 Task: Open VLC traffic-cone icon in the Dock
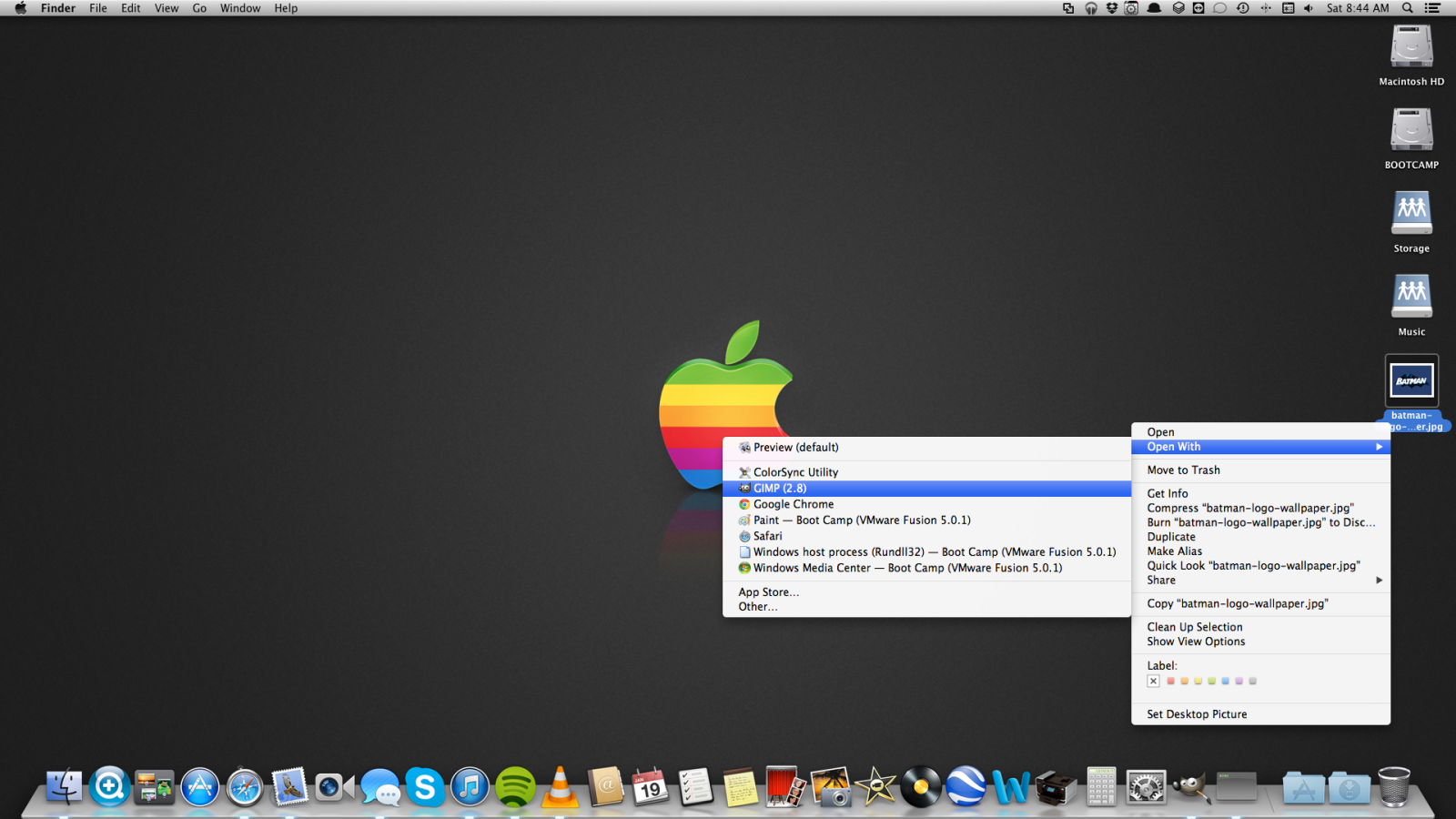coord(560,786)
